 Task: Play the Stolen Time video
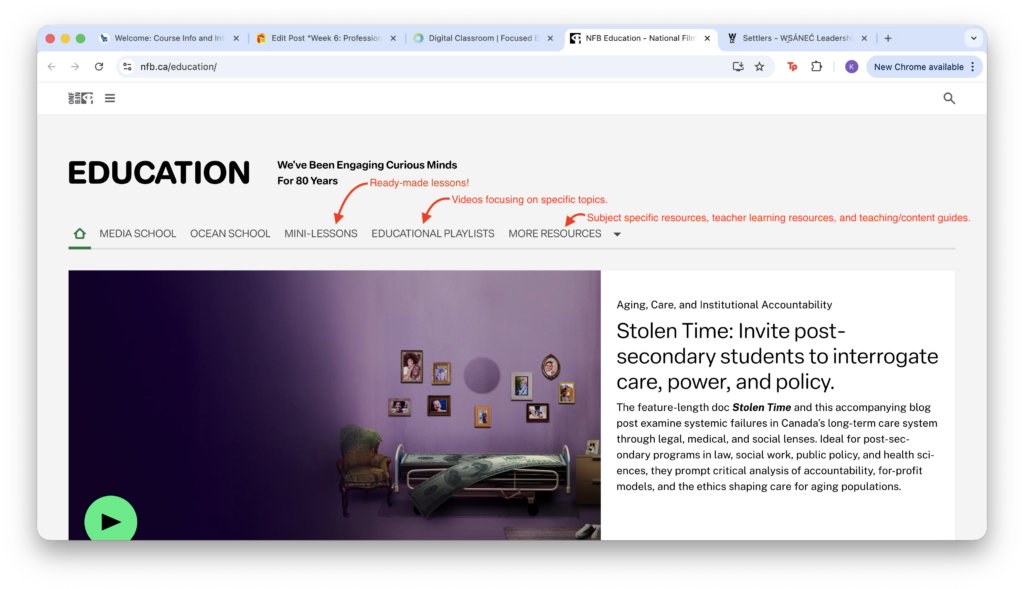pos(111,520)
